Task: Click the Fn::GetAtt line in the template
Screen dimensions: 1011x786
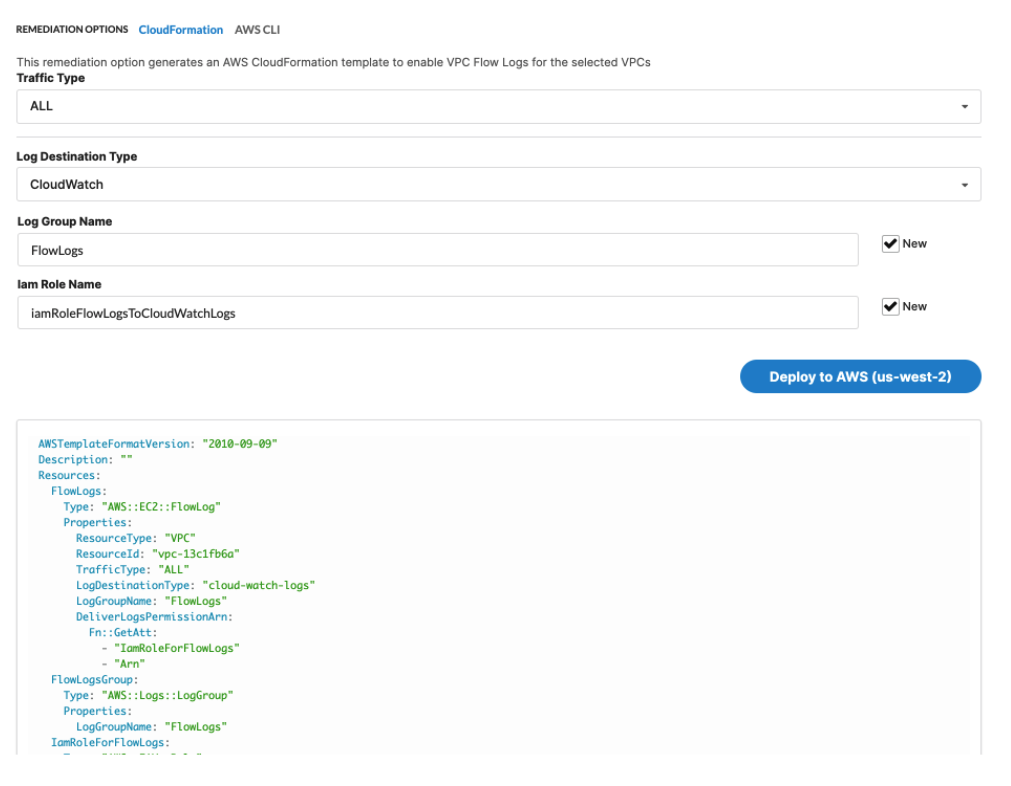Action: point(122,632)
